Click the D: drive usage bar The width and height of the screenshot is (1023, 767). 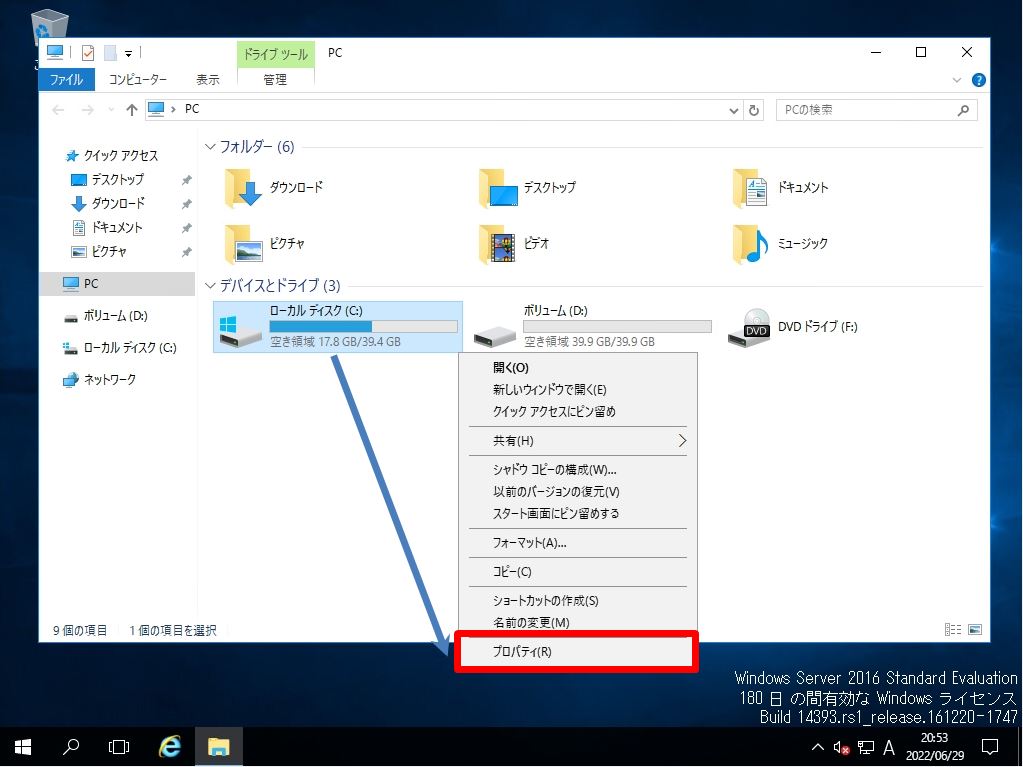point(617,326)
